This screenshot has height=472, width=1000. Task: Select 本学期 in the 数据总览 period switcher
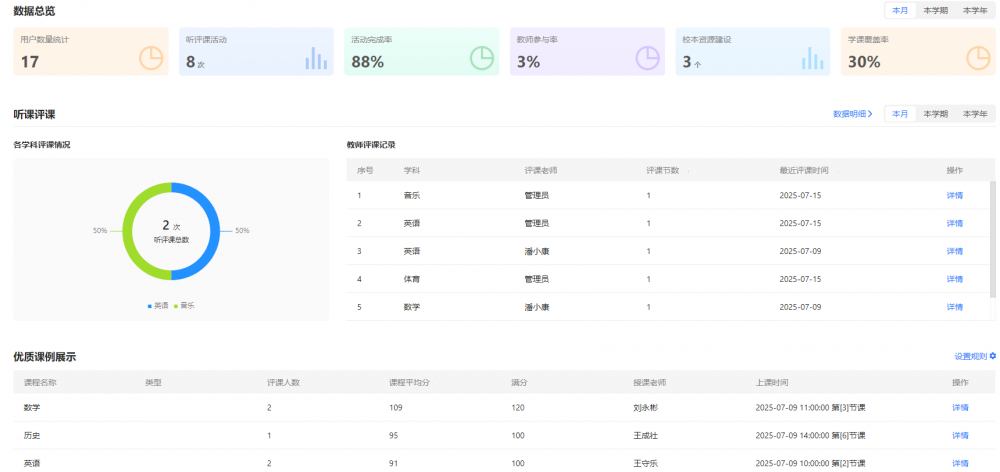[x=935, y=11]
